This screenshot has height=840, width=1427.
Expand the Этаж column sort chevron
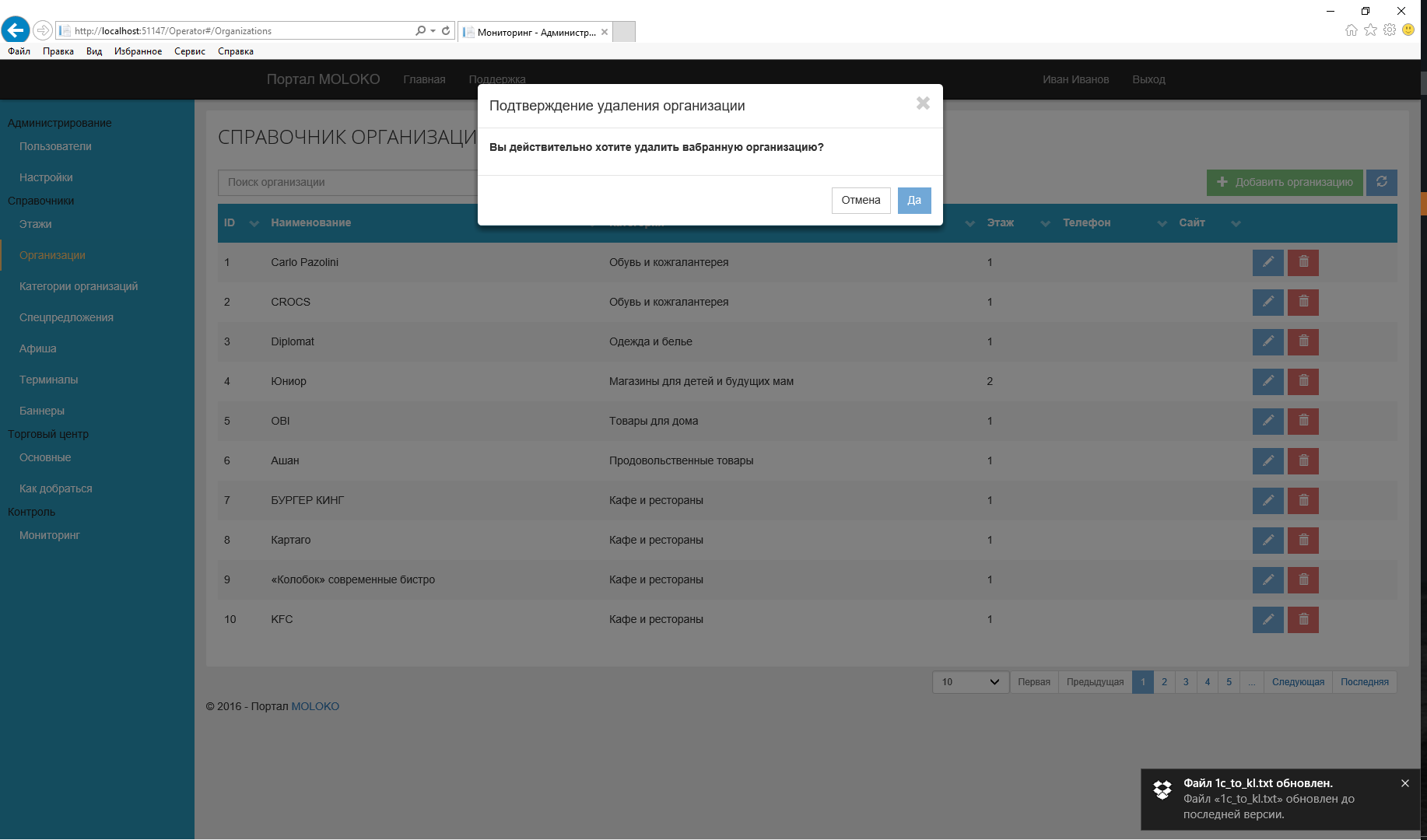1045,224
